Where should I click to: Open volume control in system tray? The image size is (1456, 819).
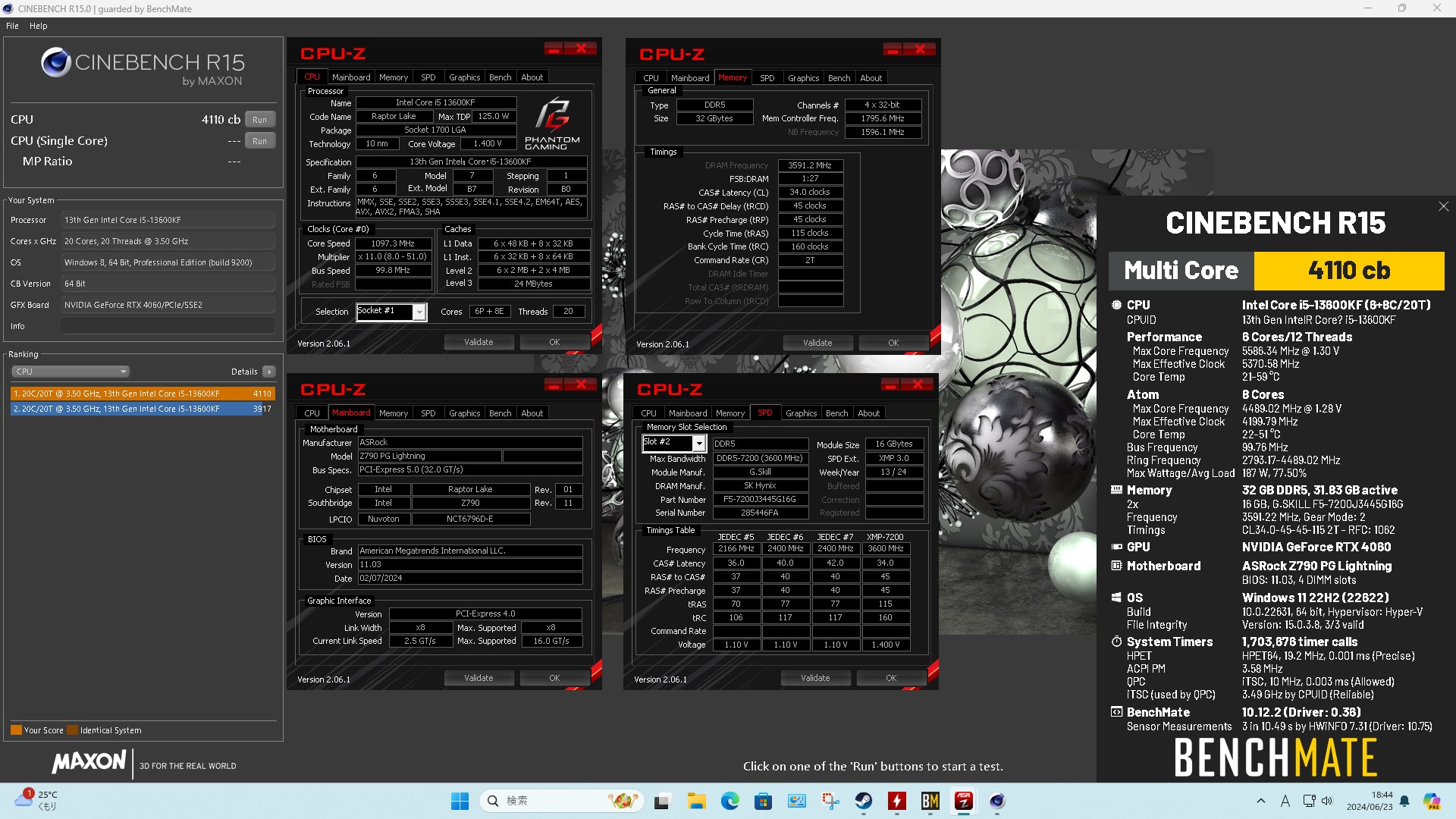tap(1327, 801)
